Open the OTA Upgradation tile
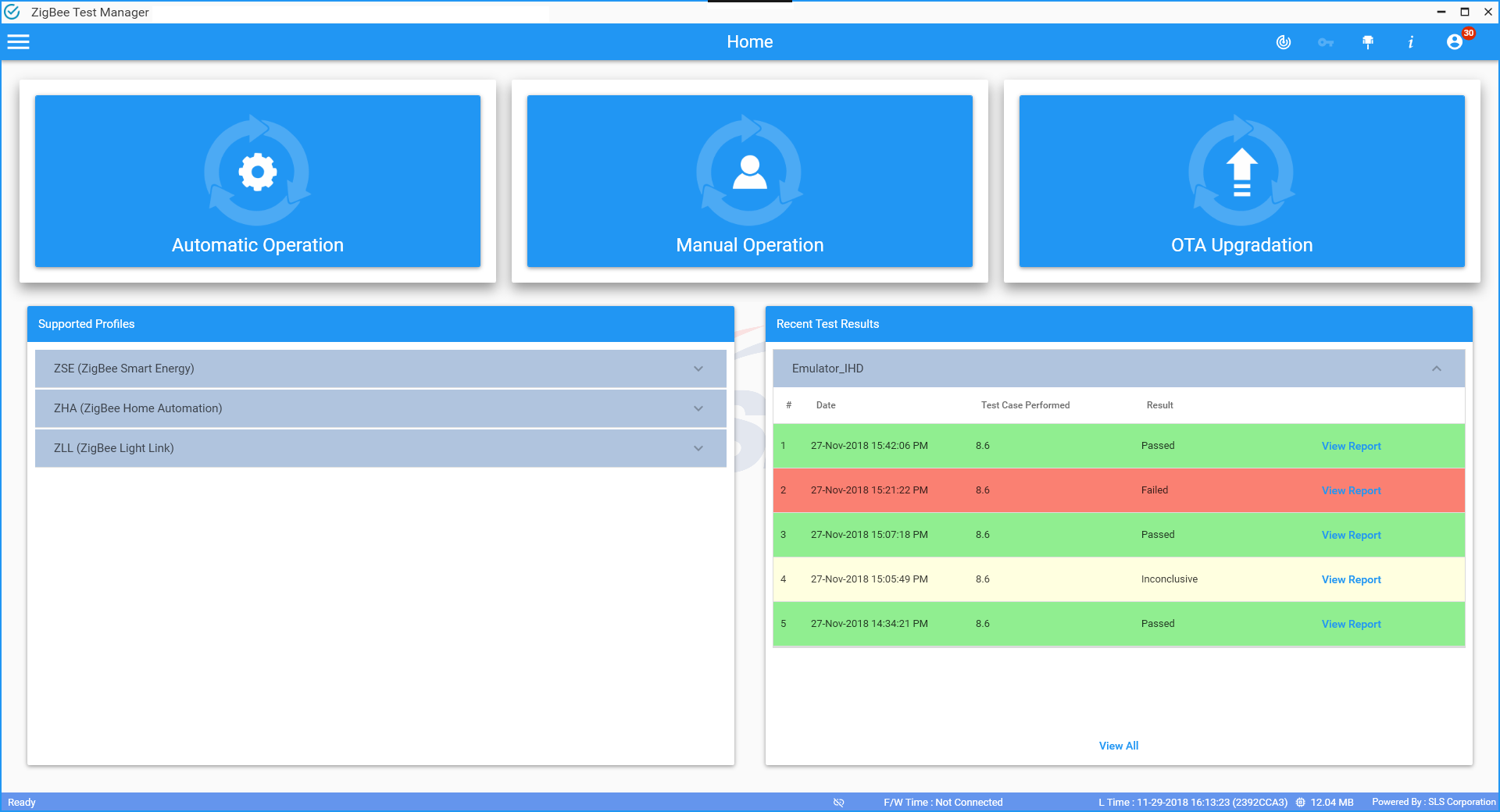This screenshot has height=812, width=1500. (1242, 181)
